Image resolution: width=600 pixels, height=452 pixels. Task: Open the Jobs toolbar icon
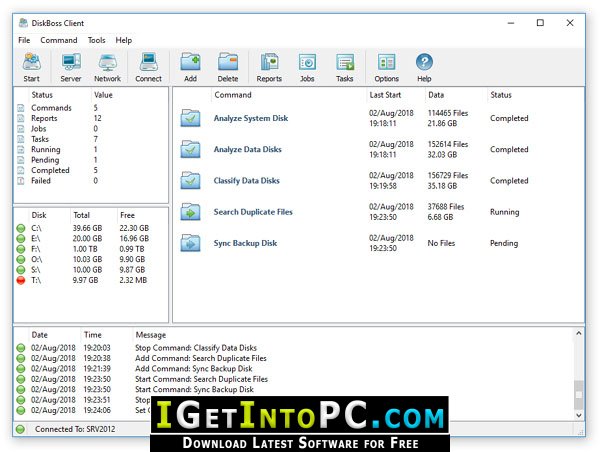[307, 62]
